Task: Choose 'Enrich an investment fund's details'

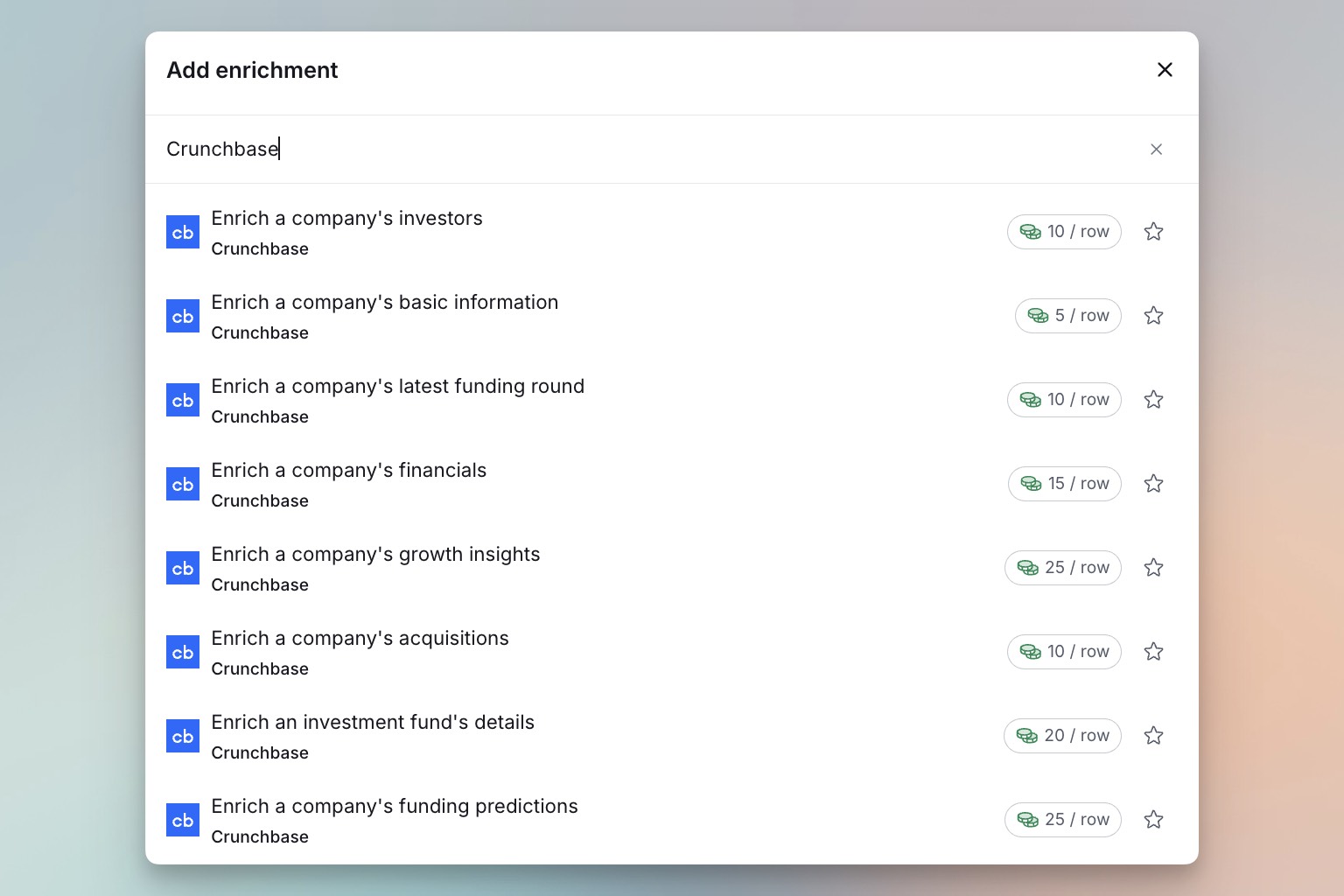Action: click(373, 723)
